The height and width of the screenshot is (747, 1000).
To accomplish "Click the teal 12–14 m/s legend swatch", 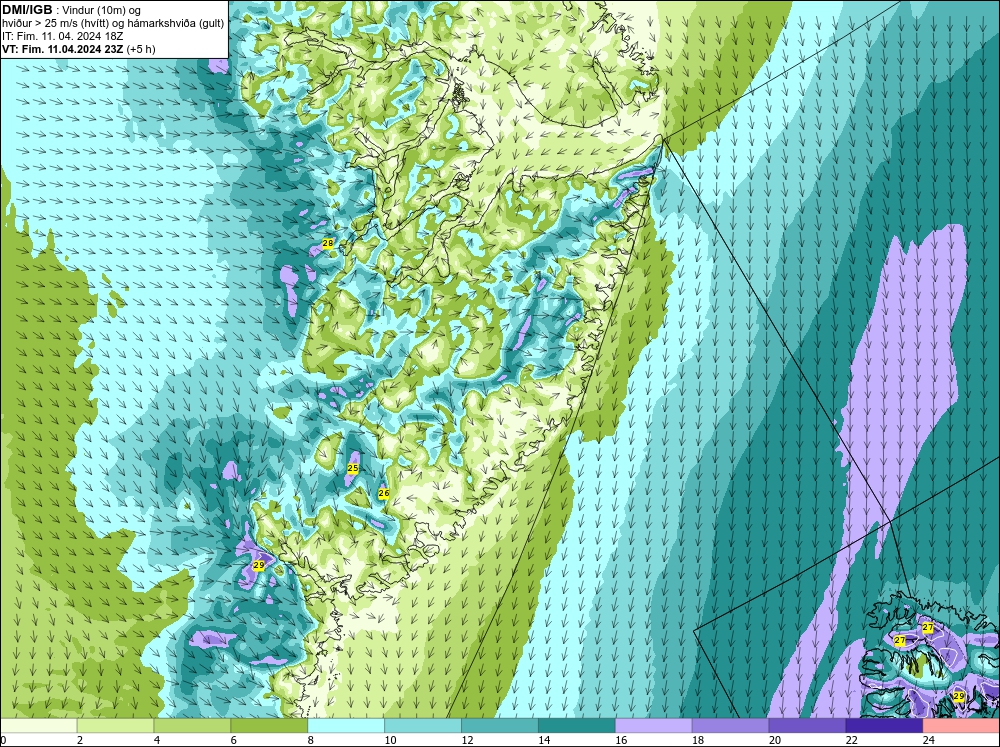I will (500, 726).
